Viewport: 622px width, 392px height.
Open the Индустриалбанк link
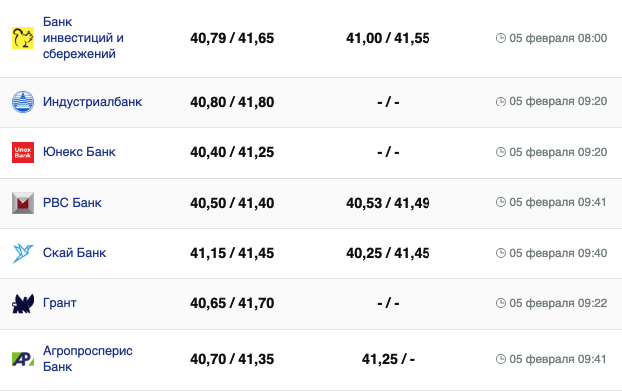tap(92, 102)
